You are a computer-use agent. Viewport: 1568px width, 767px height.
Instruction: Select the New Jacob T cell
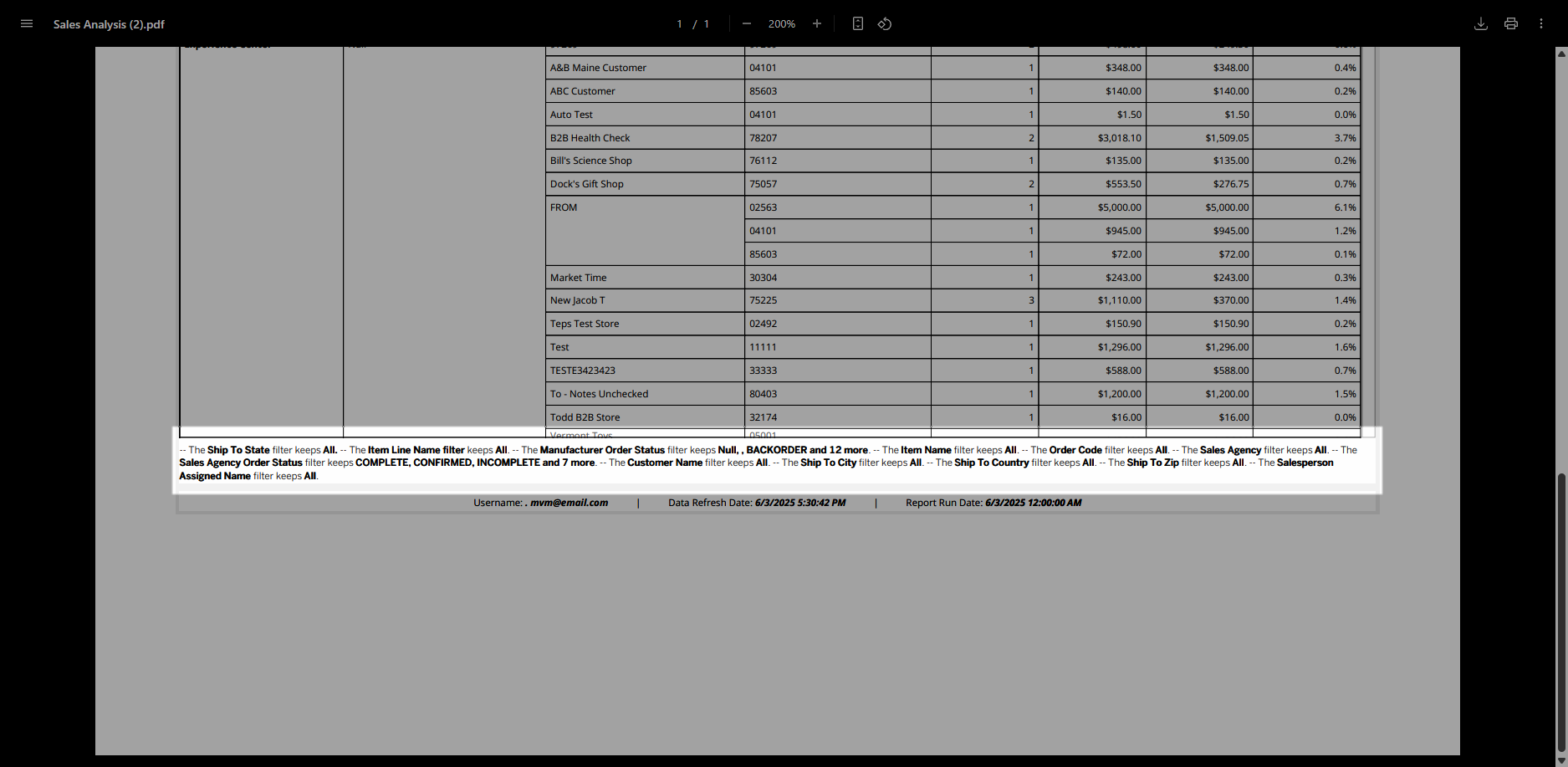(x=645, y=300)
